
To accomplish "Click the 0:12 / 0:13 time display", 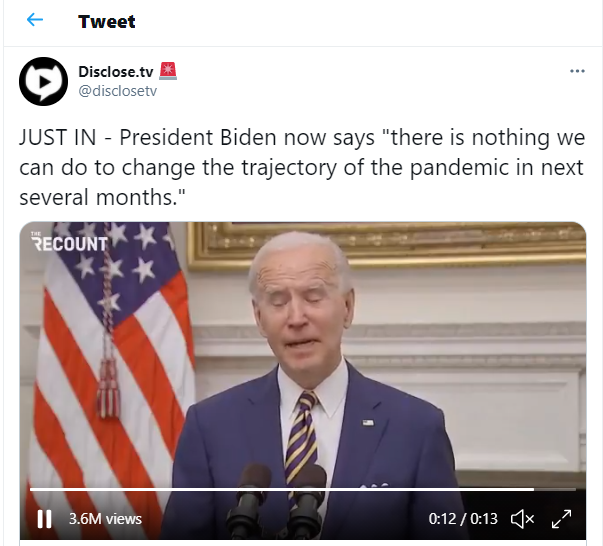I will tap(463, 519).
